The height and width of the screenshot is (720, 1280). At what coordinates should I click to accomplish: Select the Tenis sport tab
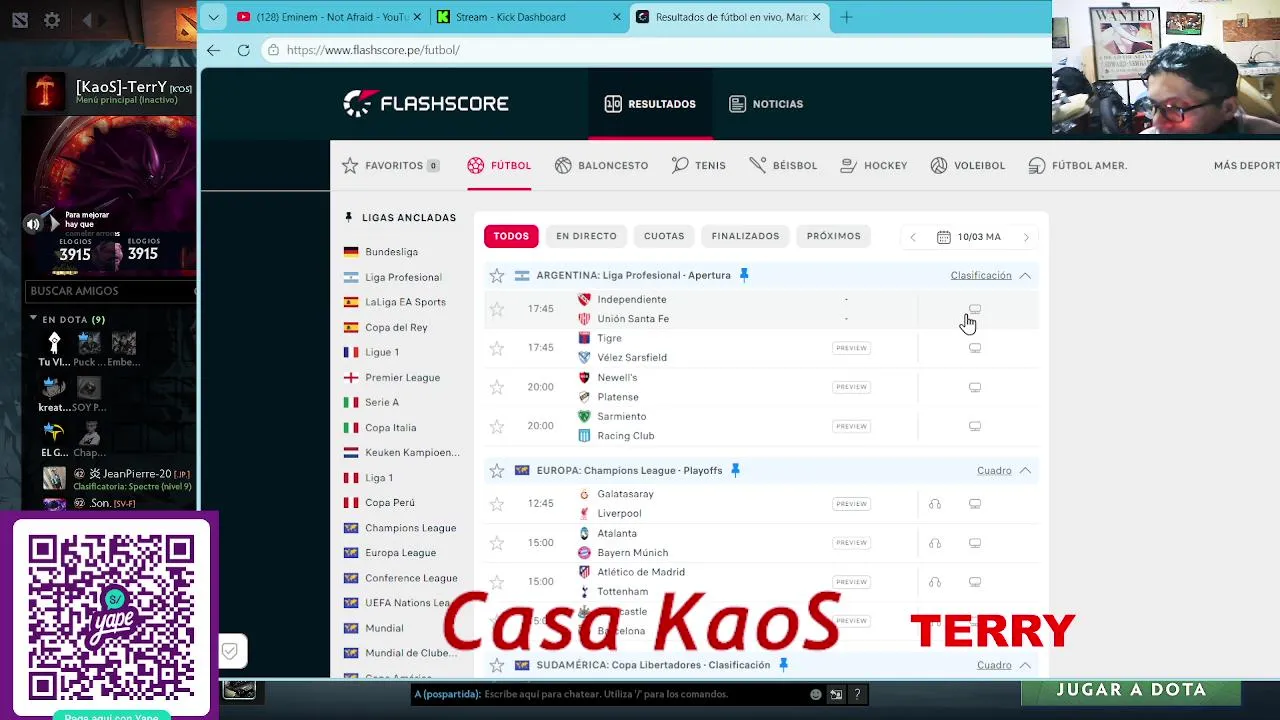pos(699,165)
